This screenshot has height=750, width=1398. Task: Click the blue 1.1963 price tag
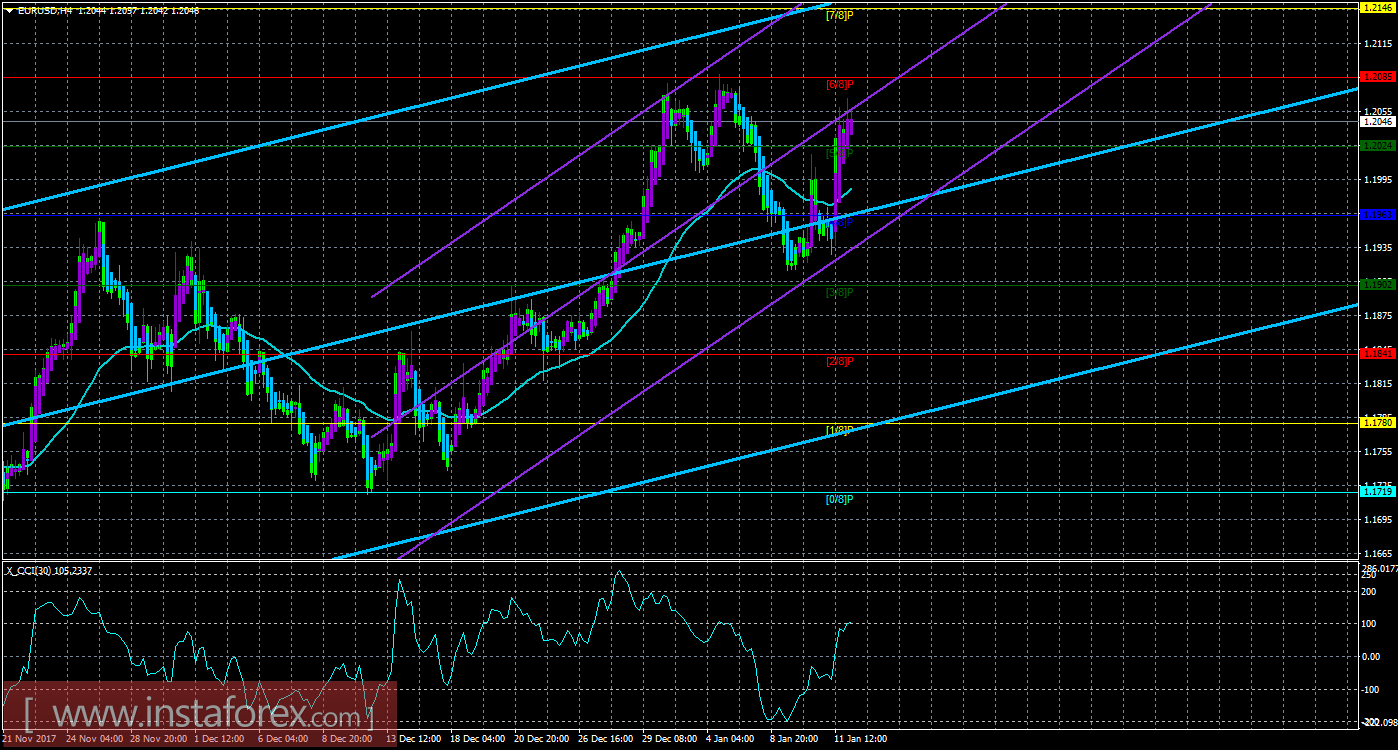[1378, 214]
